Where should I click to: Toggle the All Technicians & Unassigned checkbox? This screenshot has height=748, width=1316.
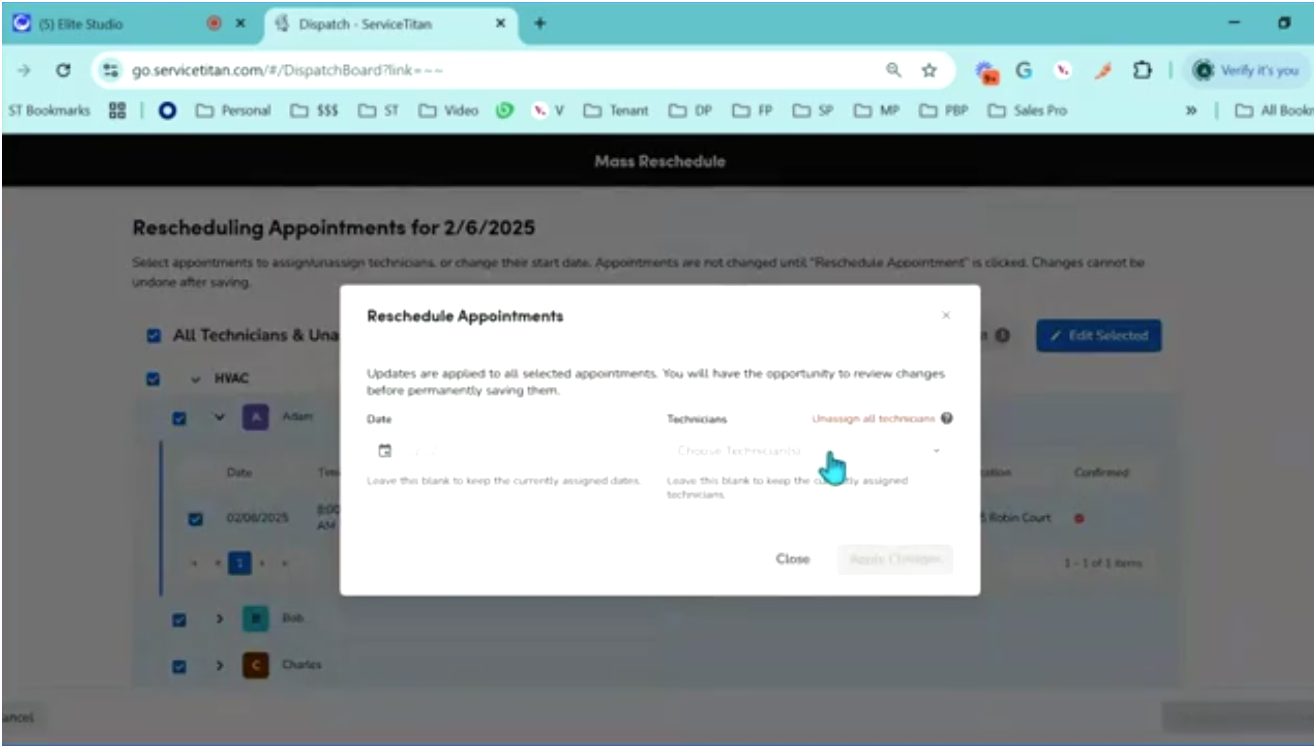154,336
